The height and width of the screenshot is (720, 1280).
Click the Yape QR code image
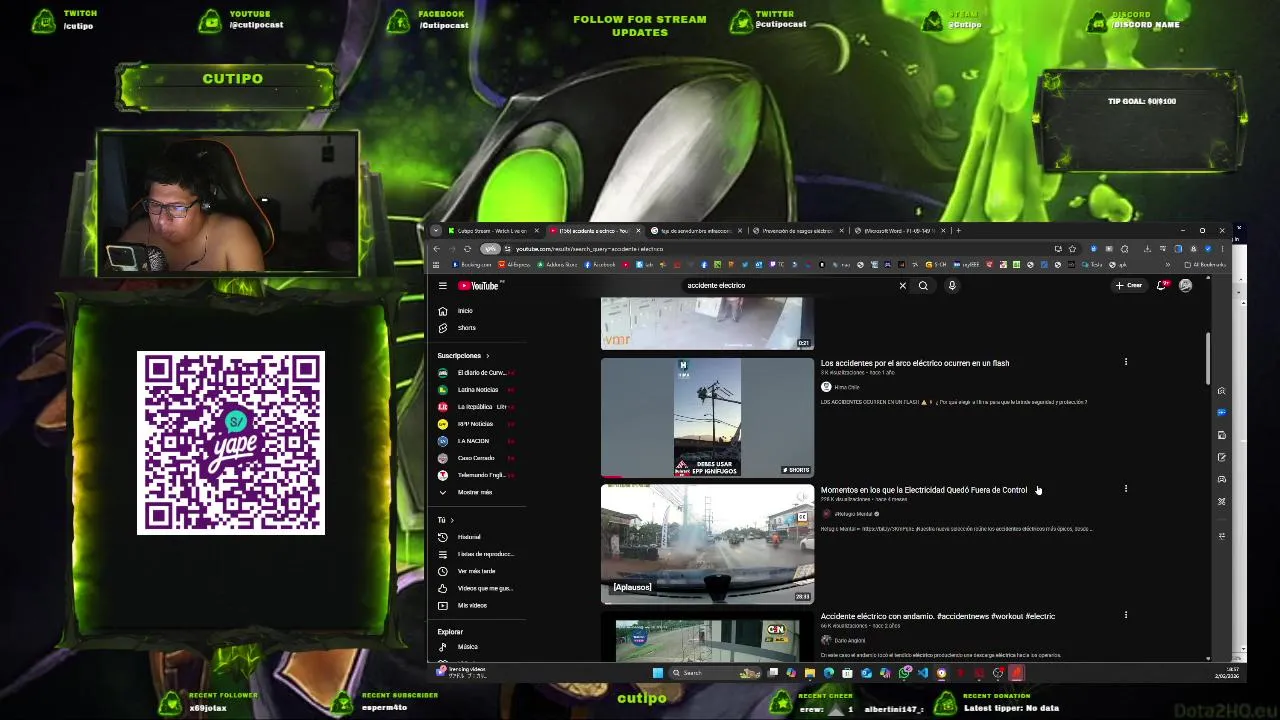tap(231, 443)
